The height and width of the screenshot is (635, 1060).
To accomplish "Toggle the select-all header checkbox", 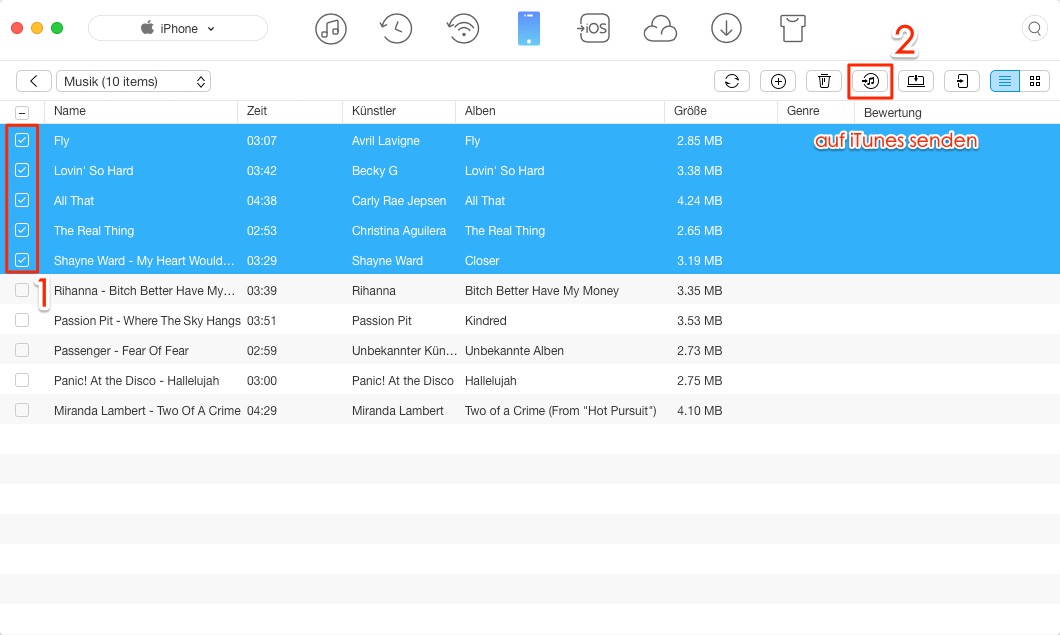I will (x=22, y=113).
